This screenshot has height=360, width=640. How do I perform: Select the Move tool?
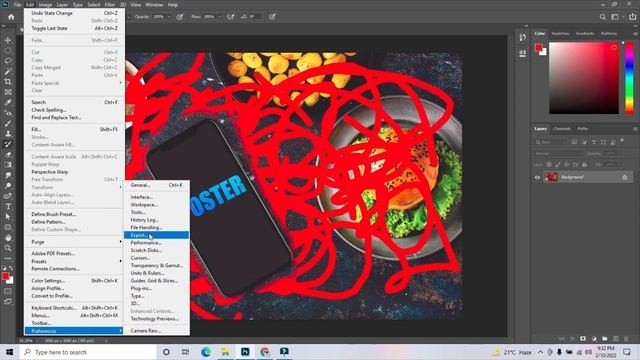click(x=8, y=40)
